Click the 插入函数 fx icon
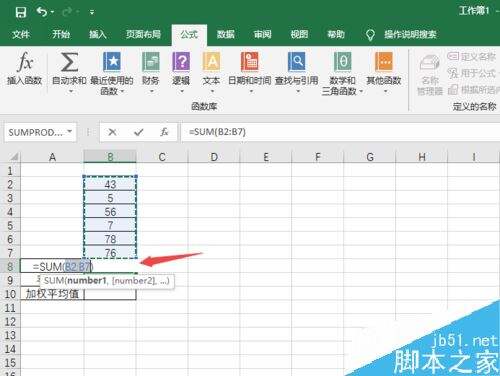Viewport: 500px width, 376px height. (x=25, y=62)
